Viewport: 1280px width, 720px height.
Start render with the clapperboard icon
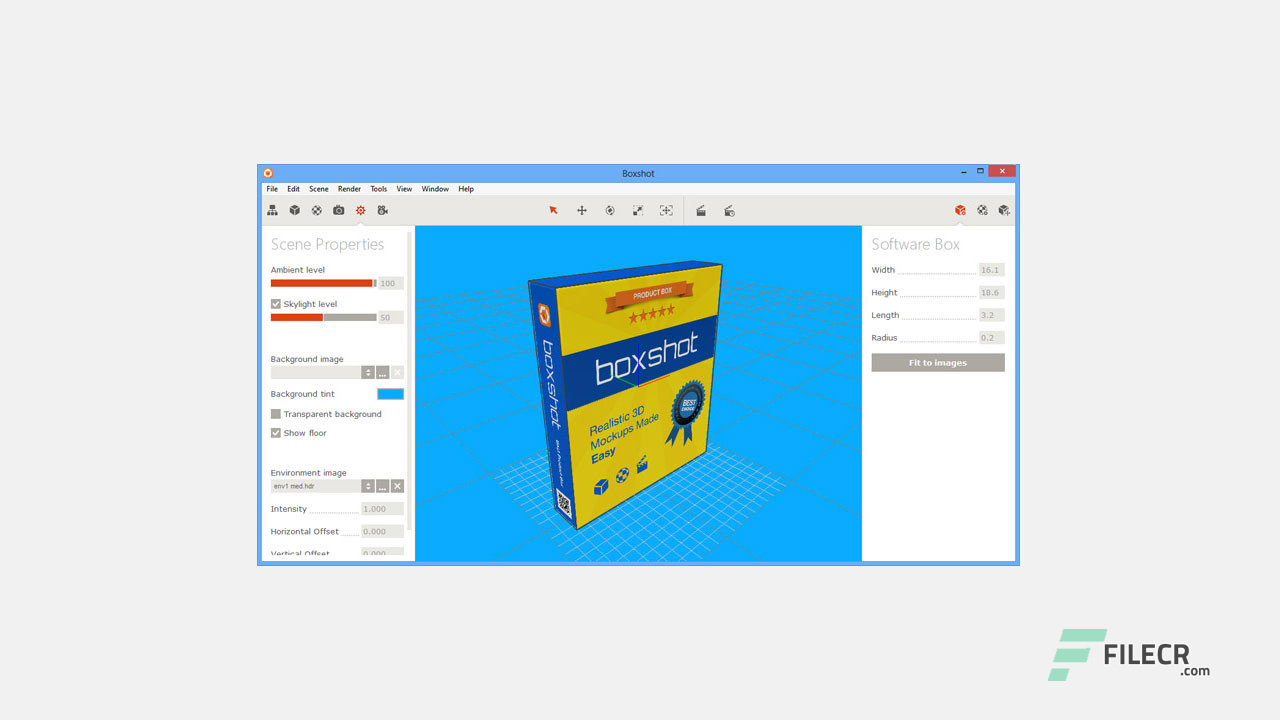click(x=701, y=210)
